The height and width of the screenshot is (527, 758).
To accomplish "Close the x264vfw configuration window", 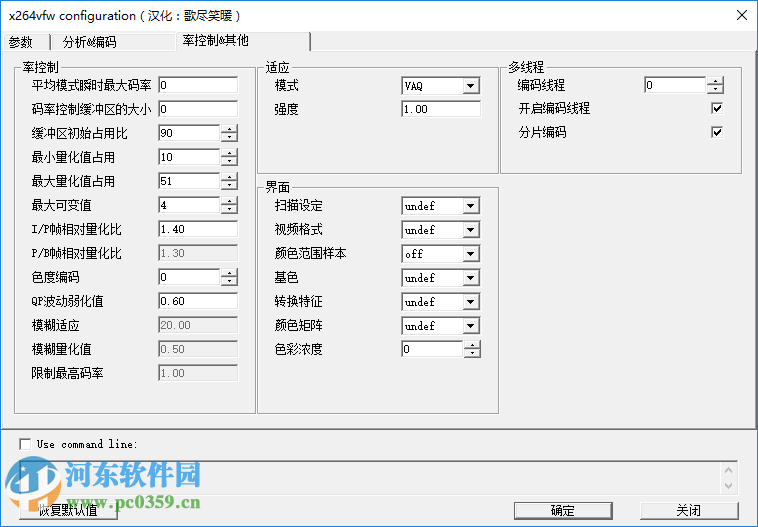I will [x=742, y=15].
